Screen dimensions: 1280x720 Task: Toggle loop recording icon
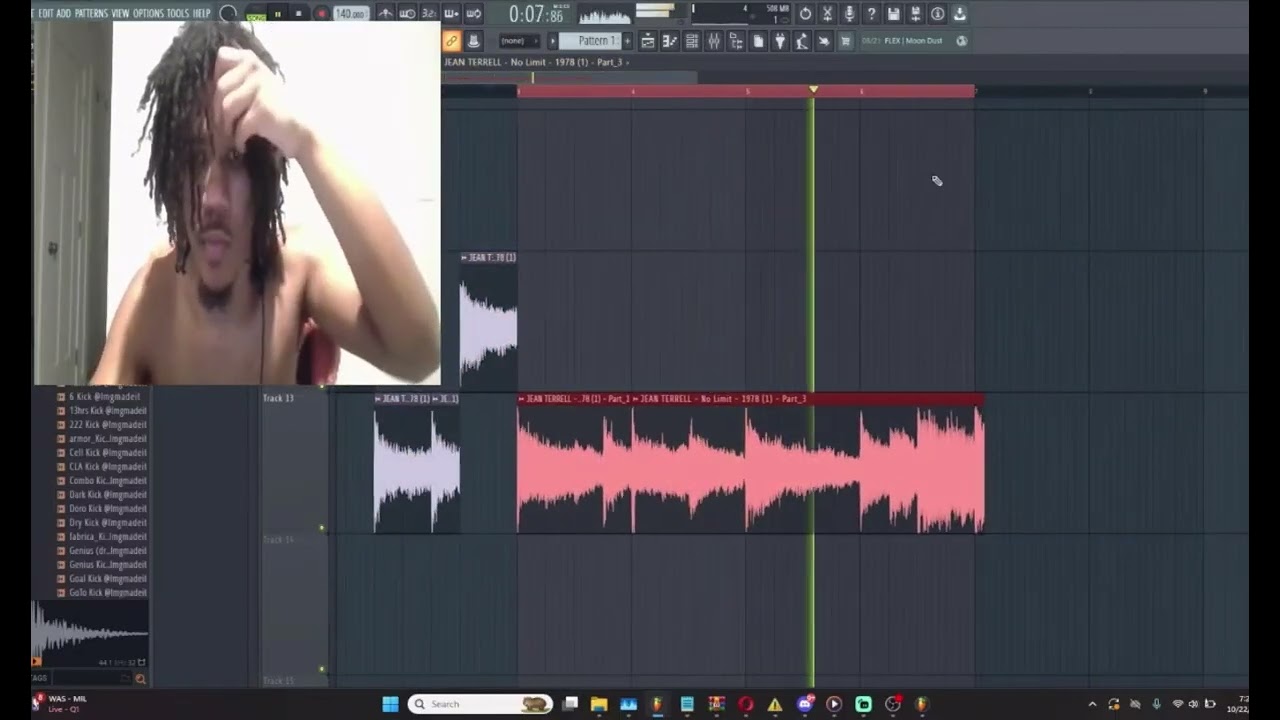(x=473, y=14)
